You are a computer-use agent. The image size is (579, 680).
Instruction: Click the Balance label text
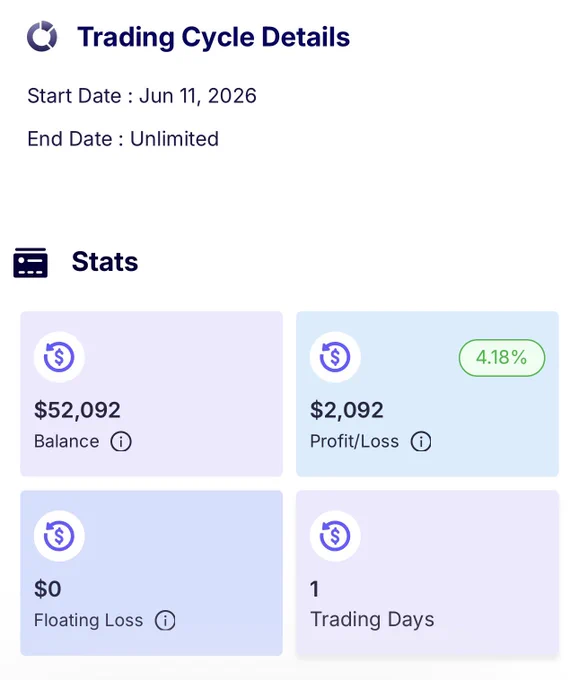point(66,441)
